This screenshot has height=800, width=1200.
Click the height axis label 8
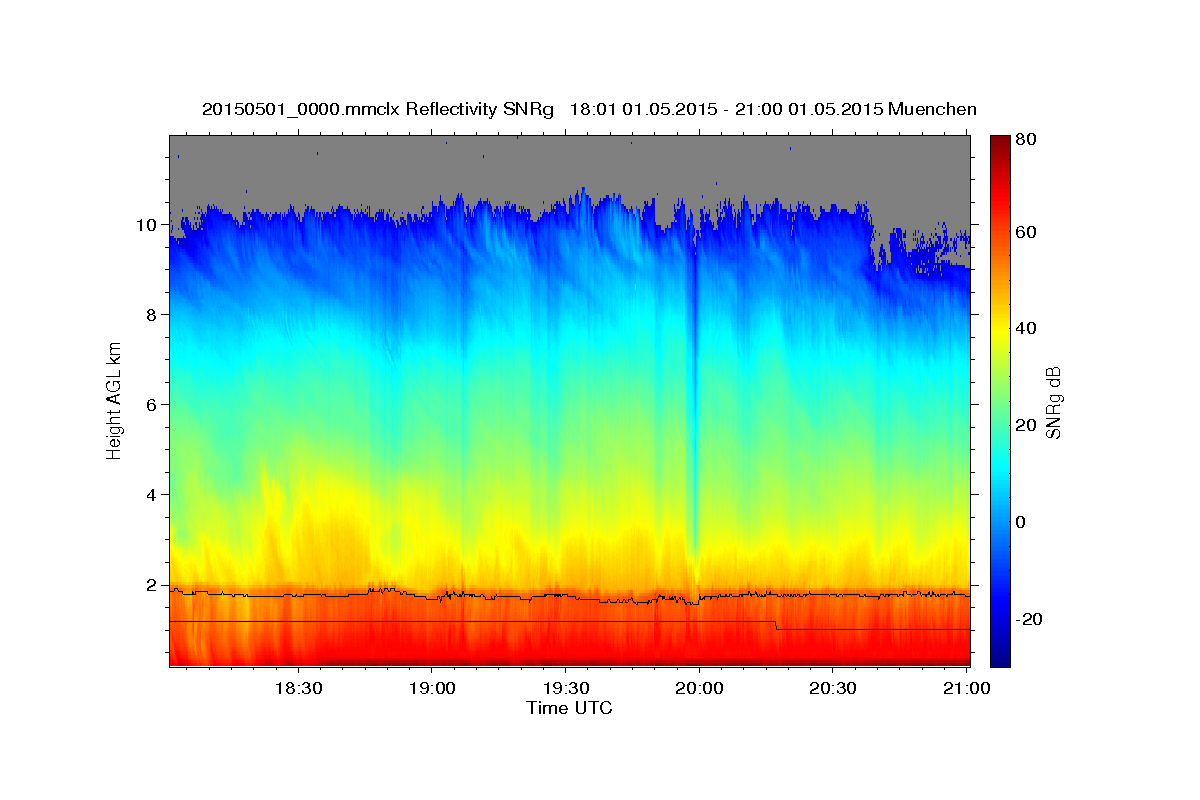(152, 315)
